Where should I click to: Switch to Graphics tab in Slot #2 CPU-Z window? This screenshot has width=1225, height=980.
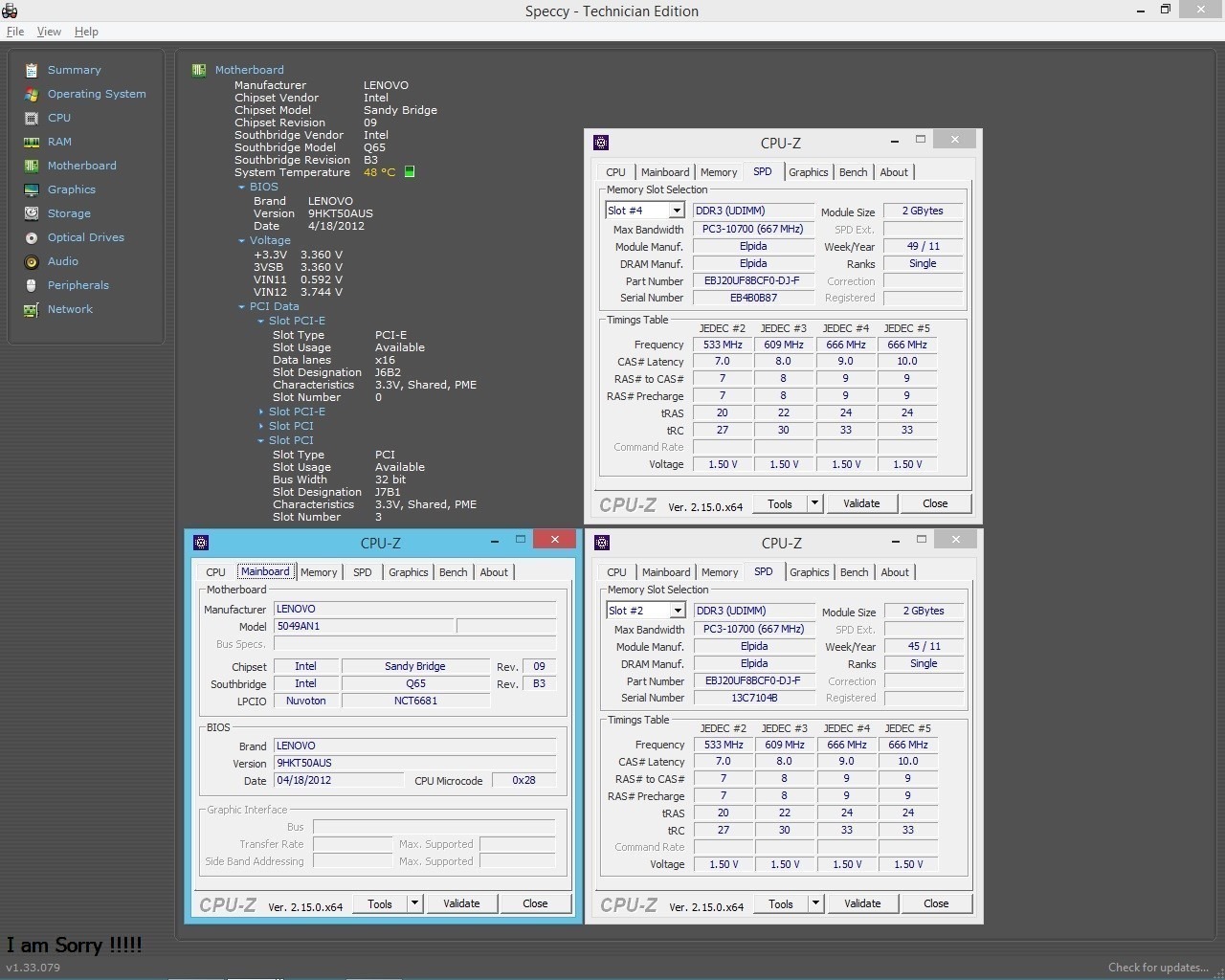[x=810, y=572]
